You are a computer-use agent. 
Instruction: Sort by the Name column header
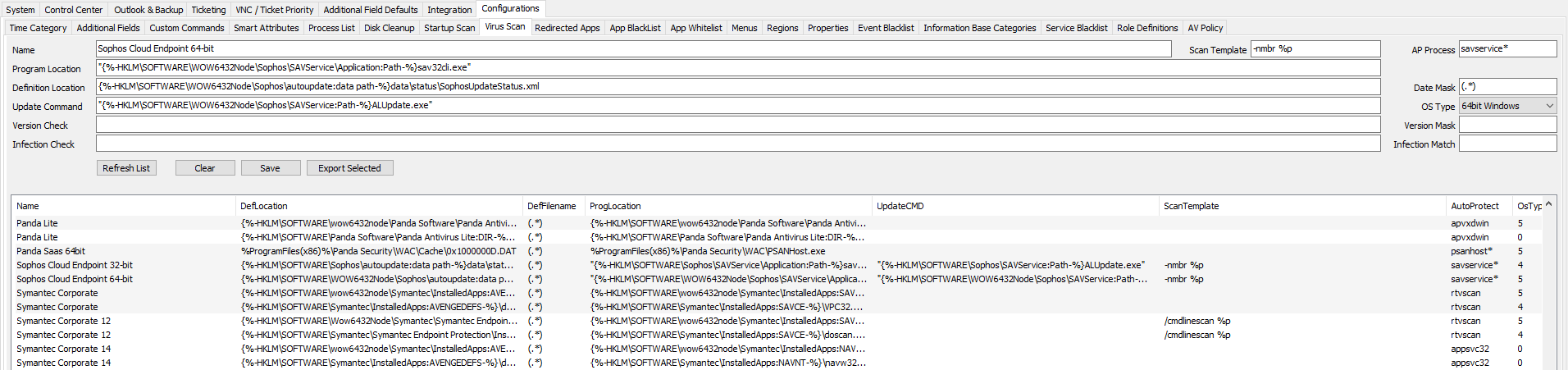[123, 206]
